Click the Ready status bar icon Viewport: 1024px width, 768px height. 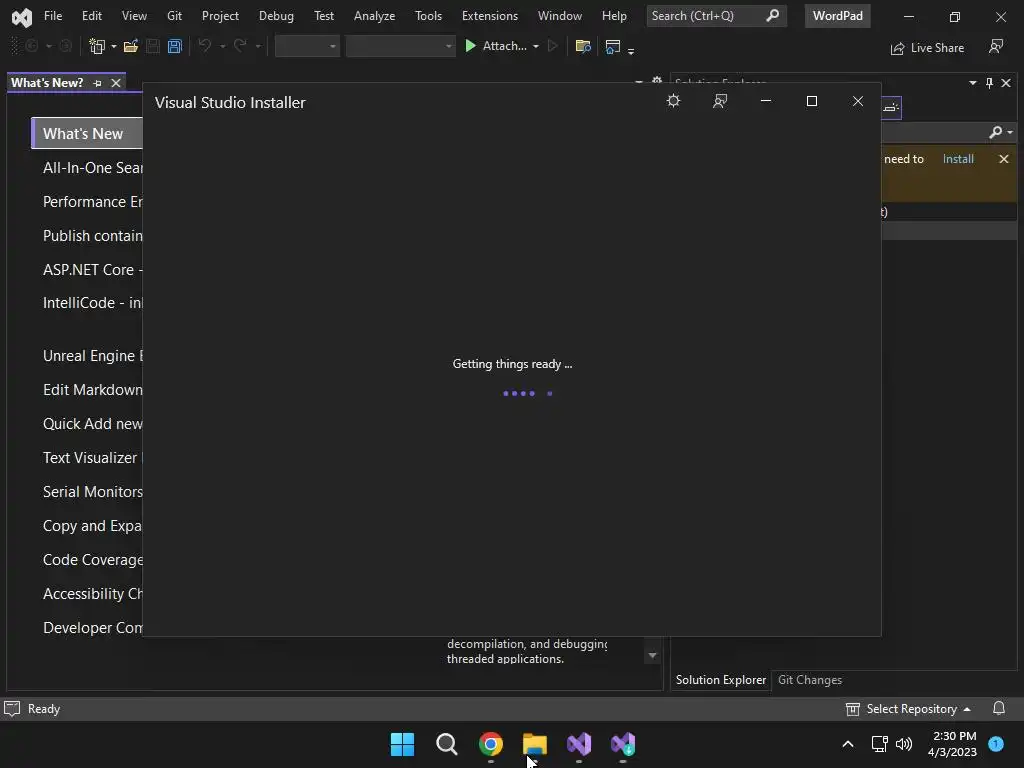point(12,709)
